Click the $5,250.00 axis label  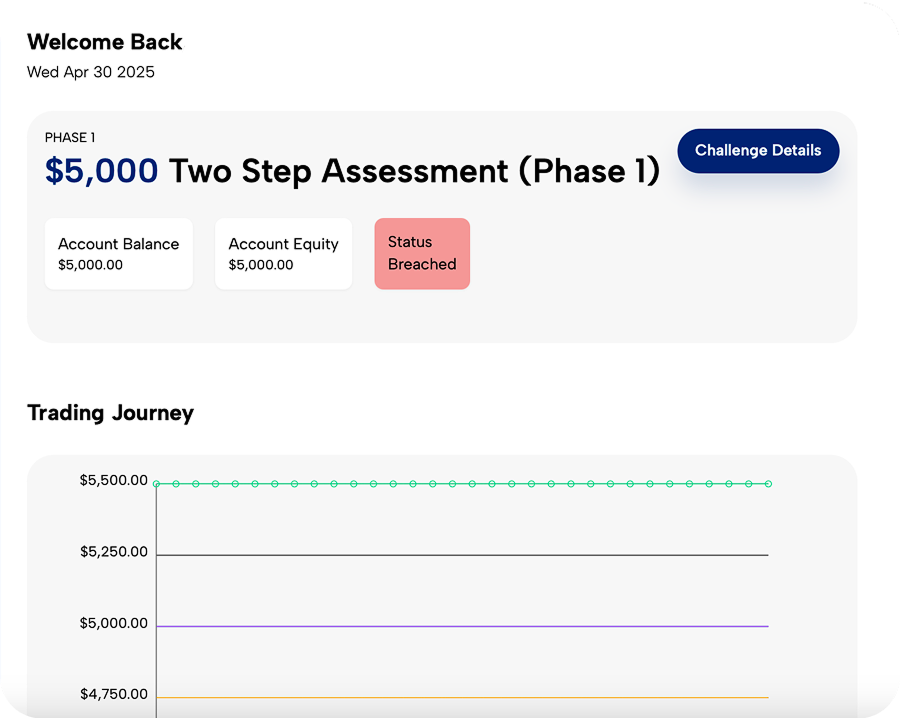click(x=114, y=552)
